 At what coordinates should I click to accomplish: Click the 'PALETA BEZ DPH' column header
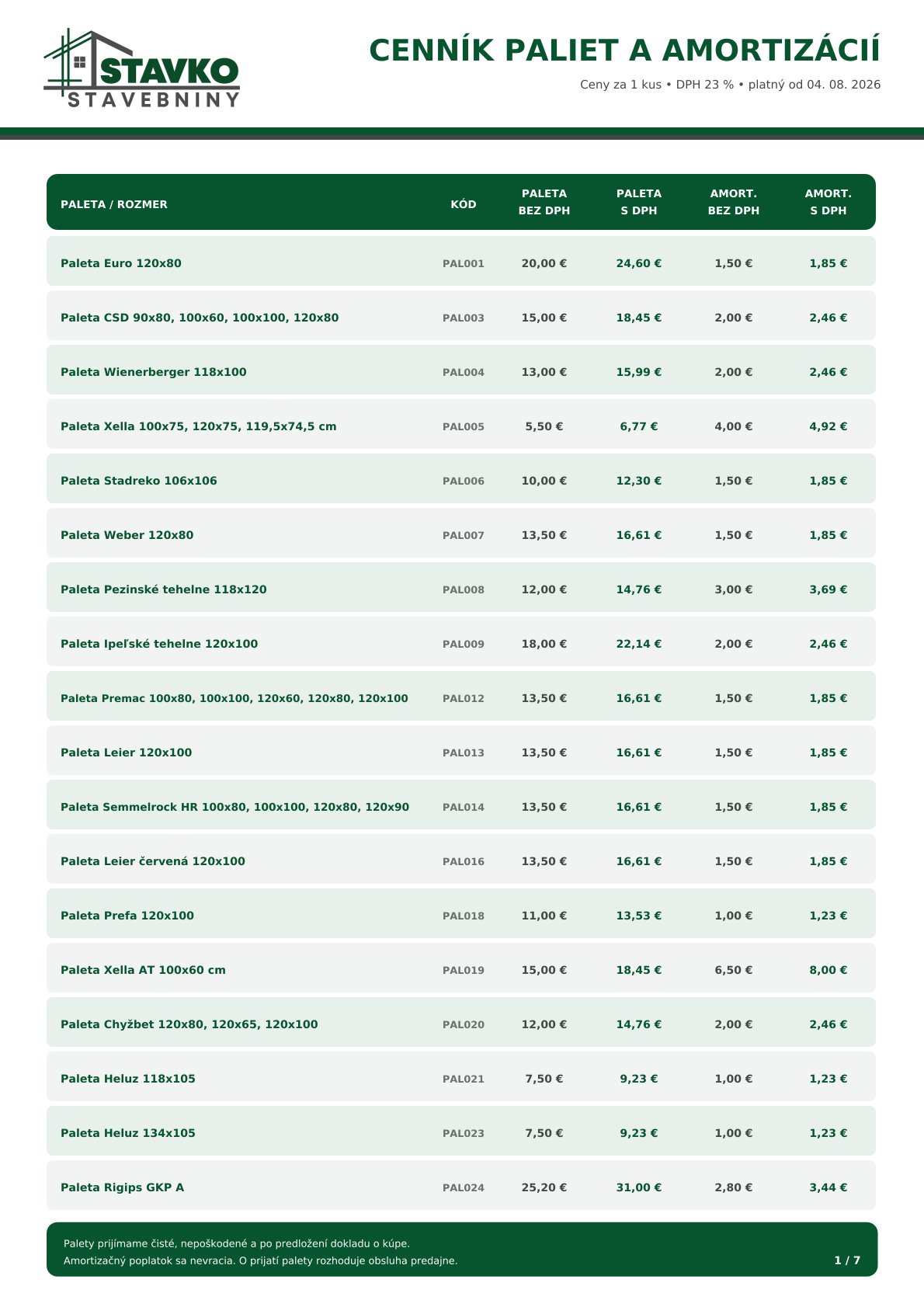(x=544, y=202)
